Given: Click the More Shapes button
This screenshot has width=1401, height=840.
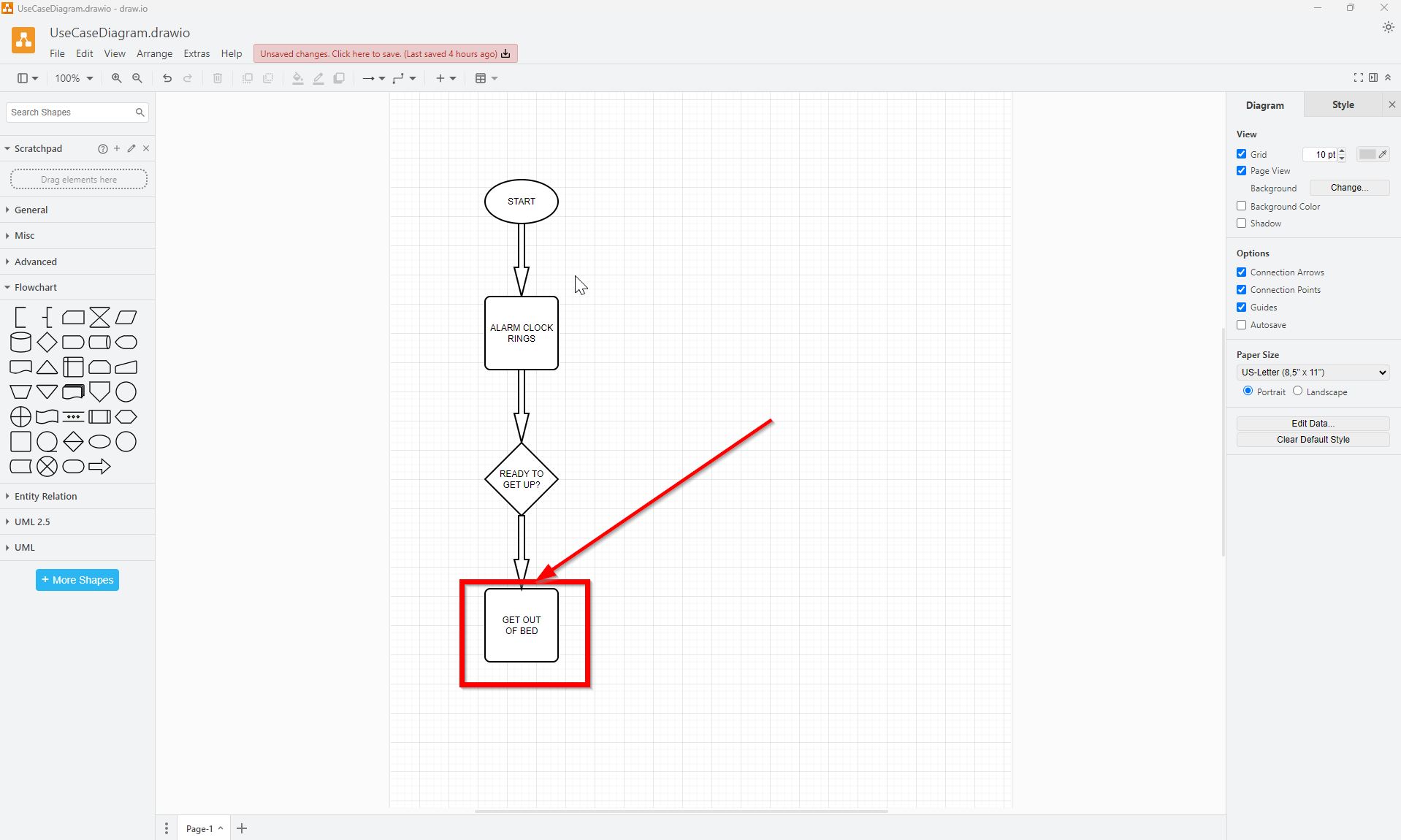Looking at the screenshot, I should pyautogui.click(x=77, y=580).
